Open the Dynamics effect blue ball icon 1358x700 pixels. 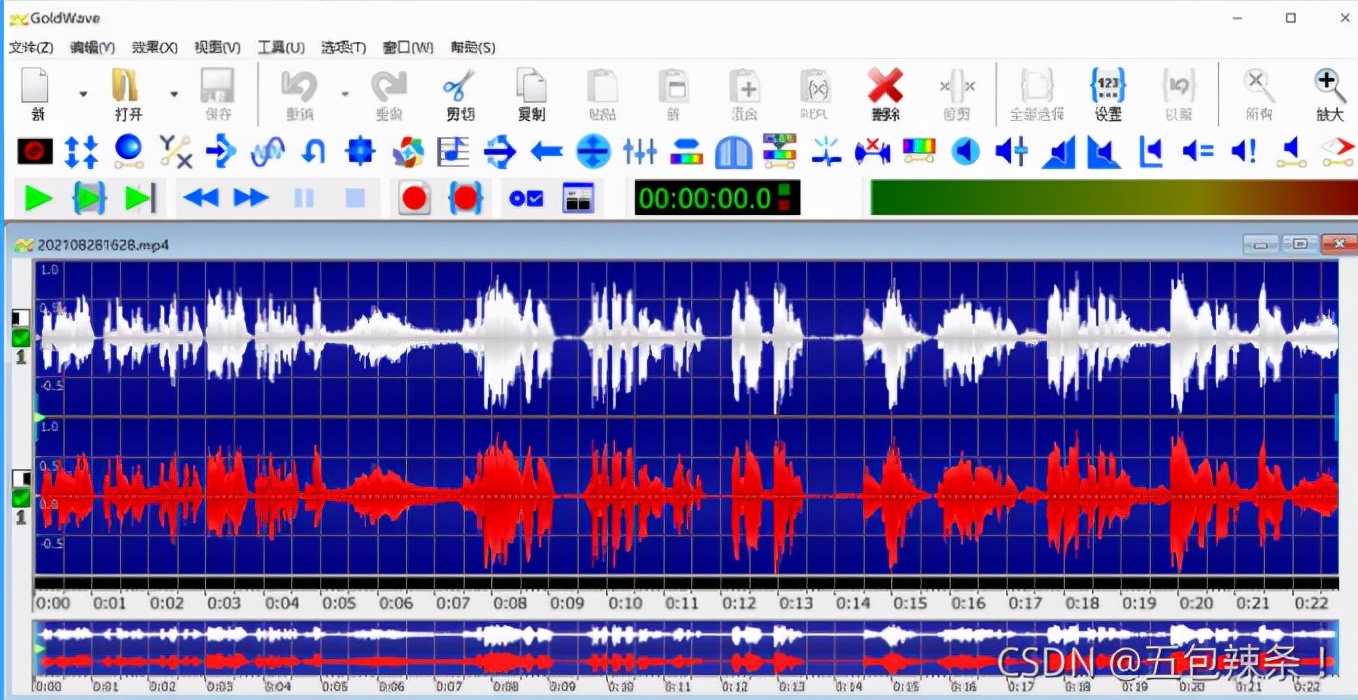click(128, 151)
